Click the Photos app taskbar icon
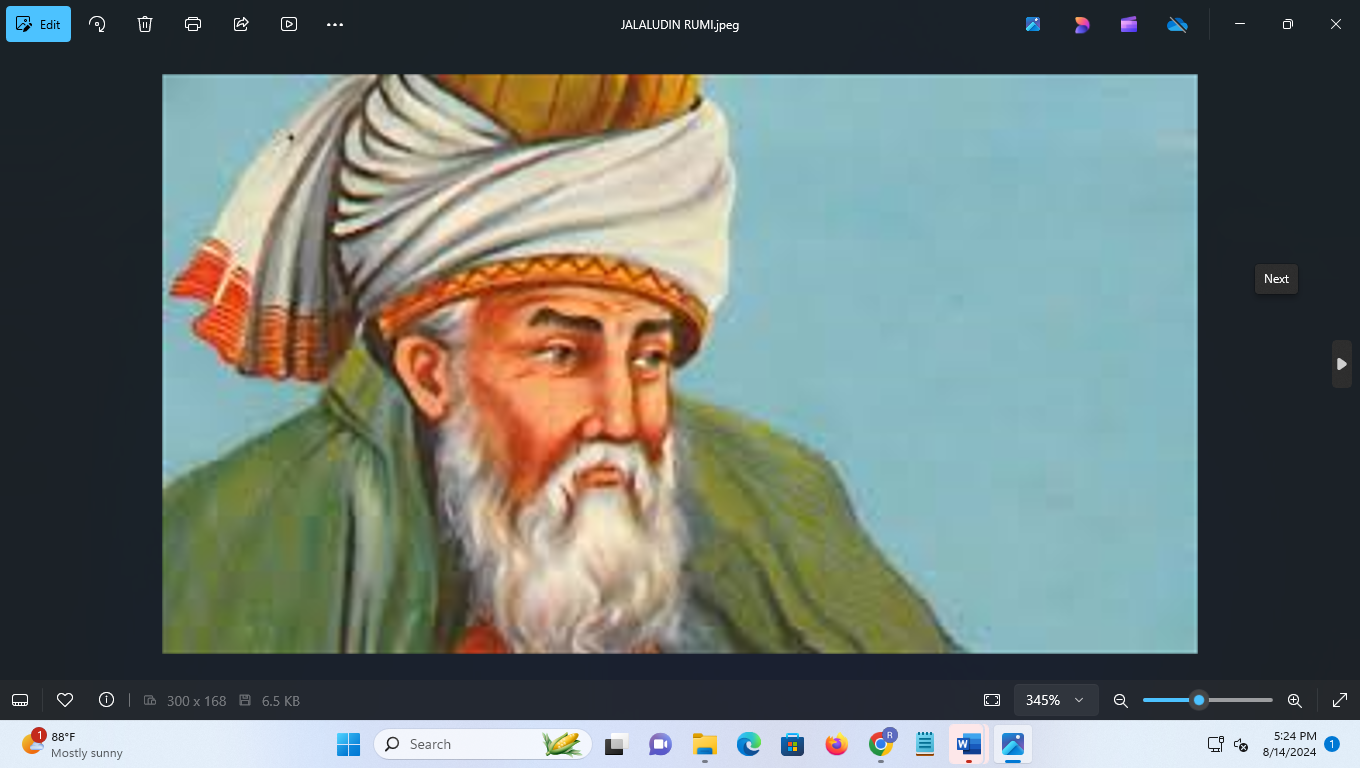The image size is (1360, 768). (x=1013, y=744)
